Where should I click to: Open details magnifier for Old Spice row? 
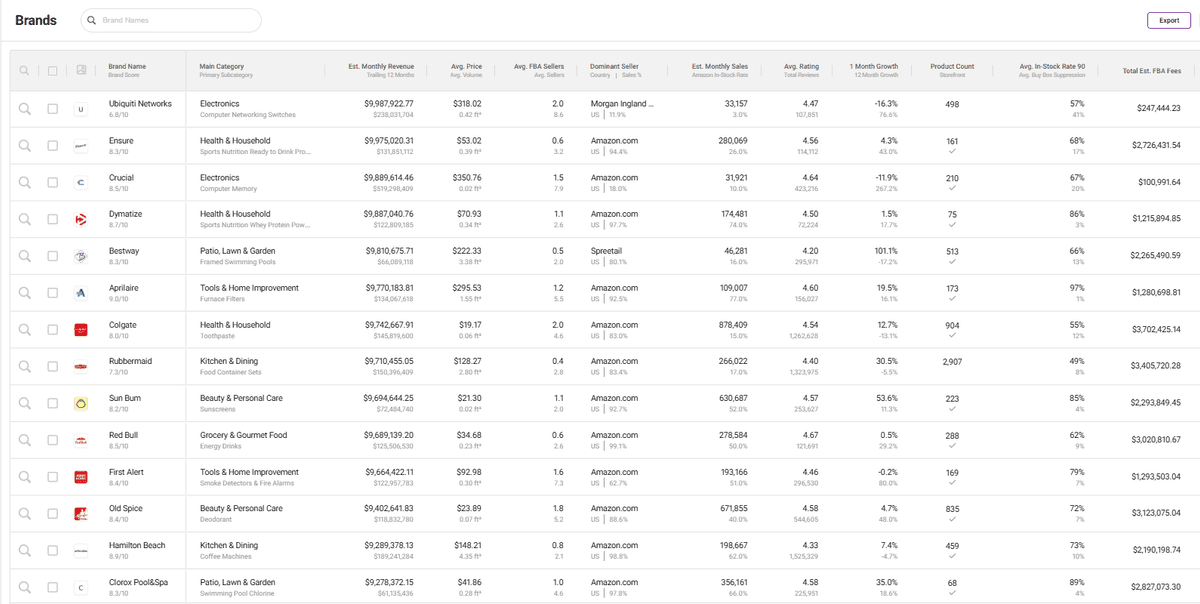pyautogui.click(x=25, y=513)
